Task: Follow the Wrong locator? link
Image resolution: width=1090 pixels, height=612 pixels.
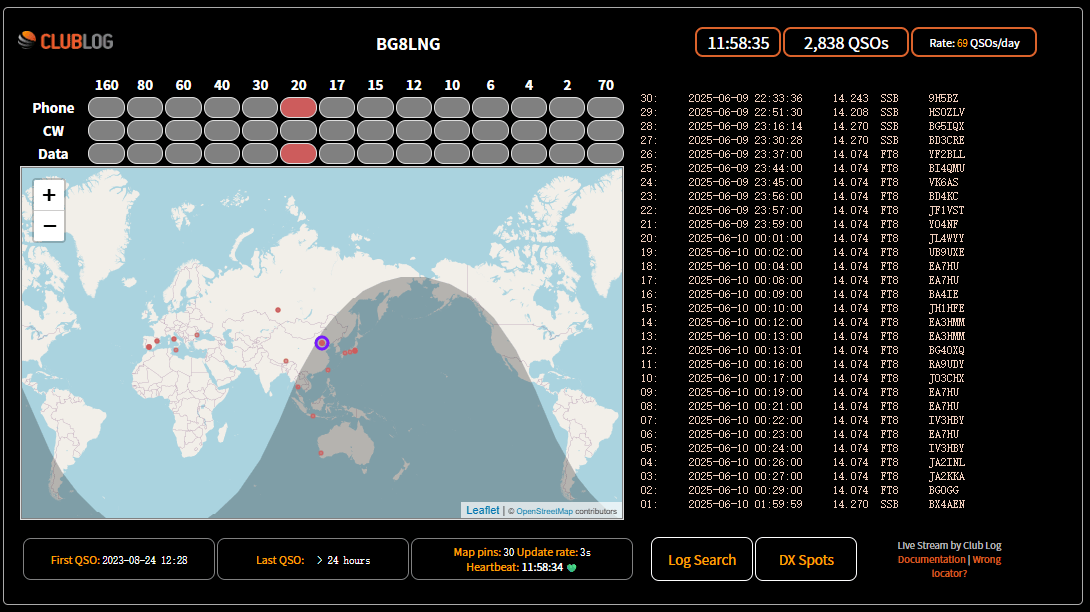Action: click(x=968, y=566)
